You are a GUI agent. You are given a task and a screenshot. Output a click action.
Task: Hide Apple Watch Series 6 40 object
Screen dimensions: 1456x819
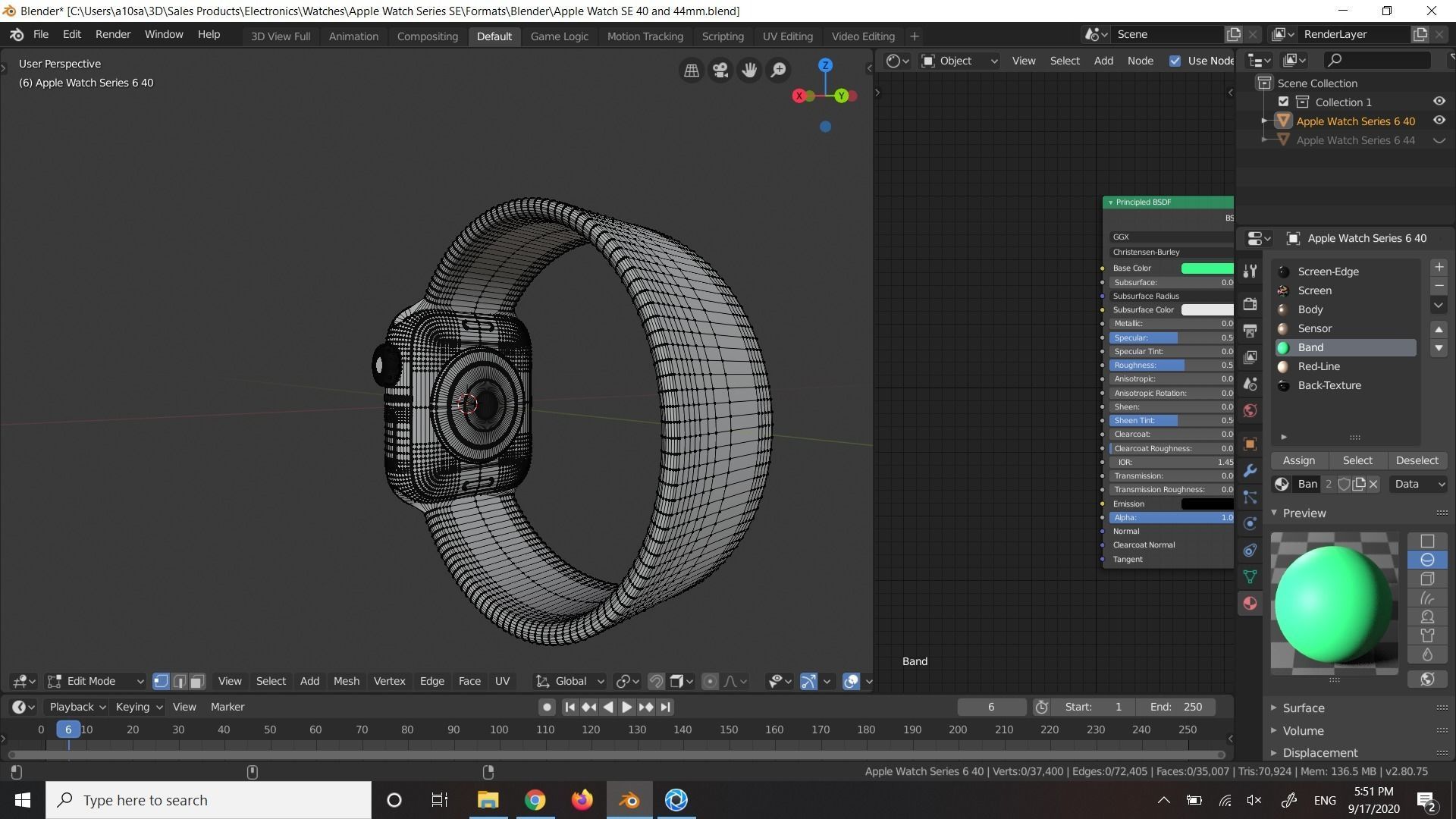click(x=1439, y=121)
